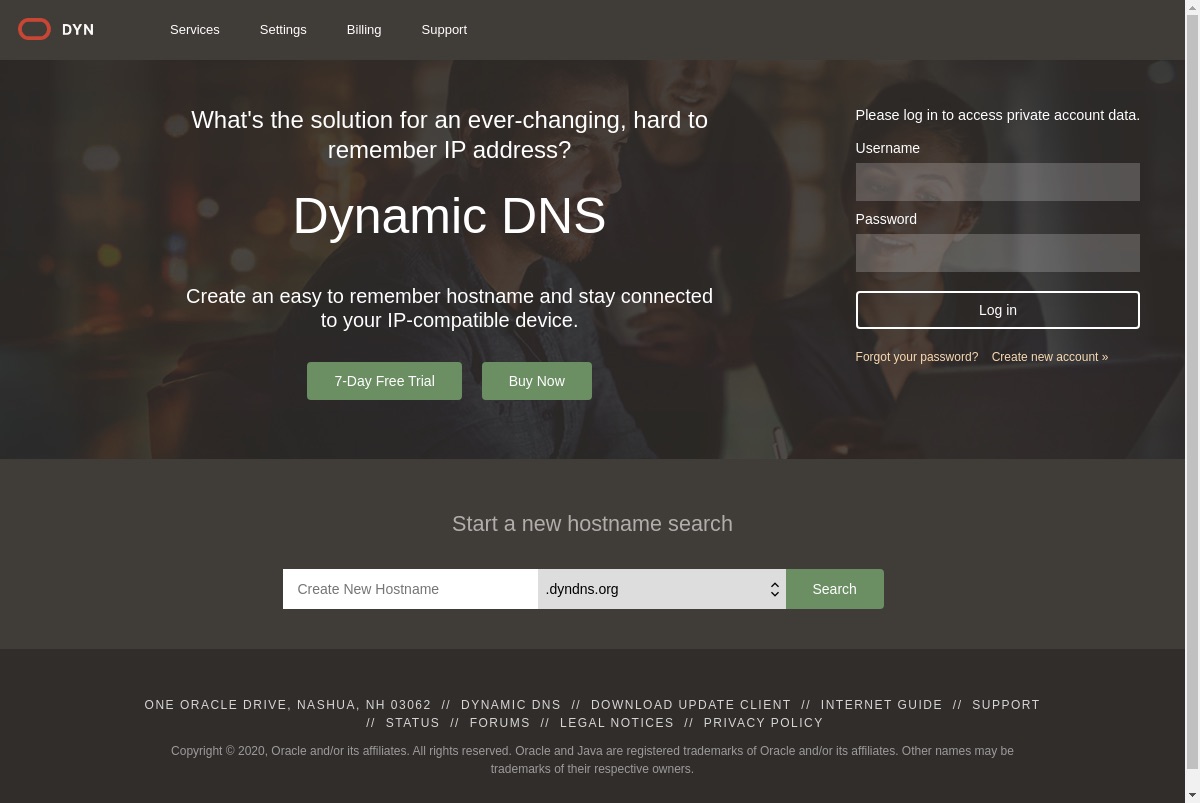Viewport: 1200px width, 803px height.
Task: Open the Services menu
Action: pyautogui.click(x=195, y=29)
